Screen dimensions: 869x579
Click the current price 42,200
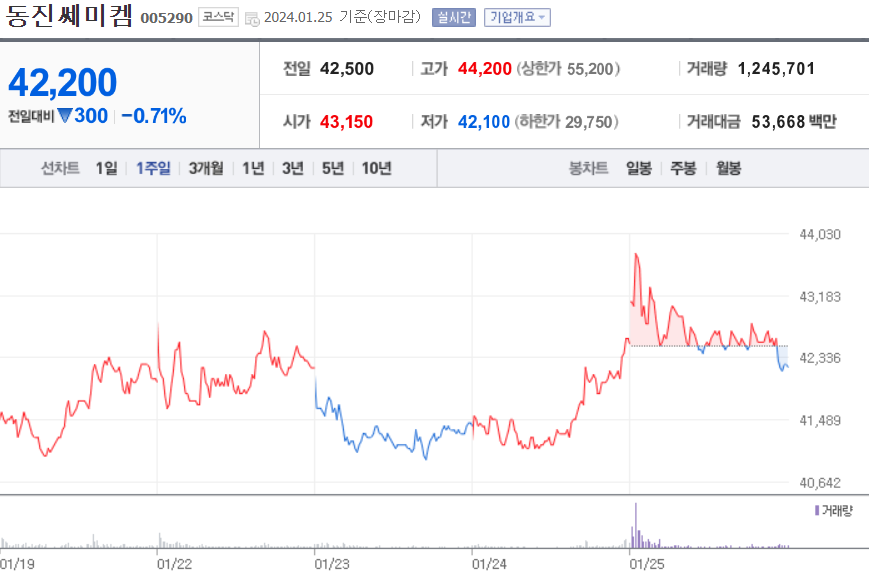pos(63,83)
